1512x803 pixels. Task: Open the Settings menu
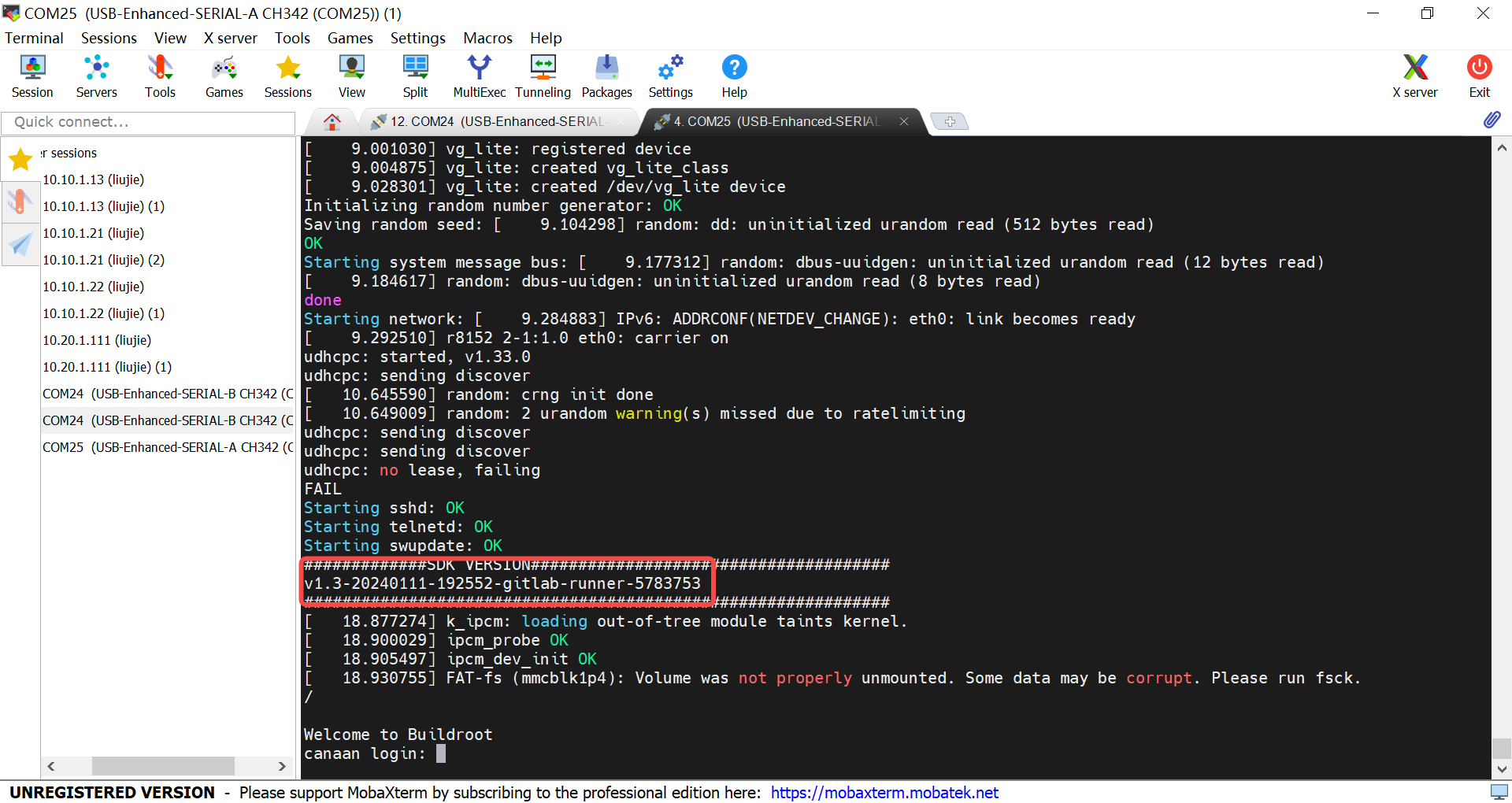click(417, 38)
